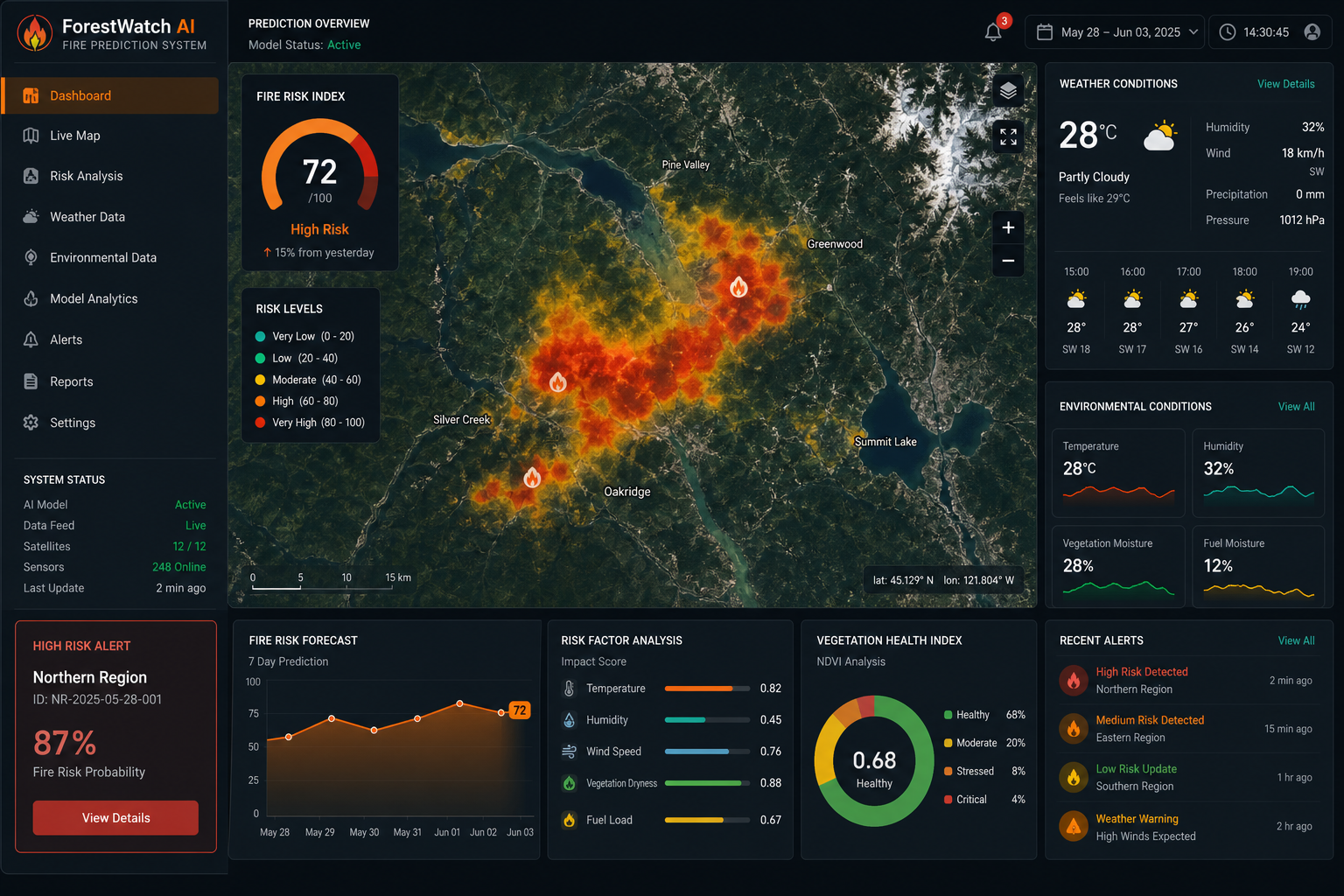Screen dimensions: 1344x896
Task: Go to Risk Analysis page
Action: tap(110, 176)
